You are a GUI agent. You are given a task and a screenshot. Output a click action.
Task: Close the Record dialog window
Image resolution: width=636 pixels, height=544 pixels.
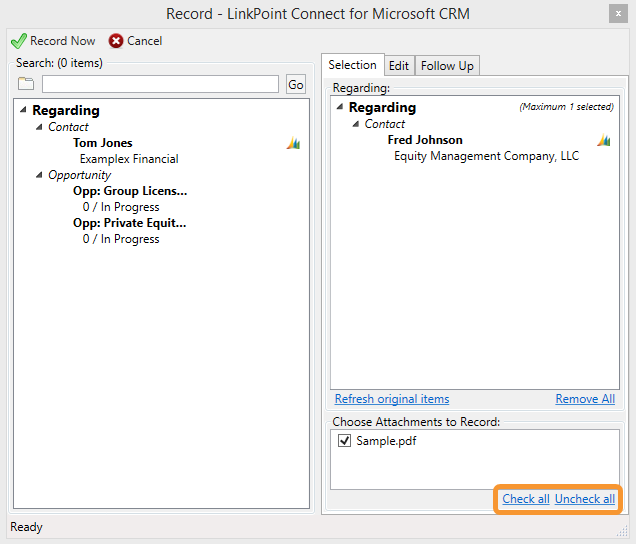tap(618, 14)
